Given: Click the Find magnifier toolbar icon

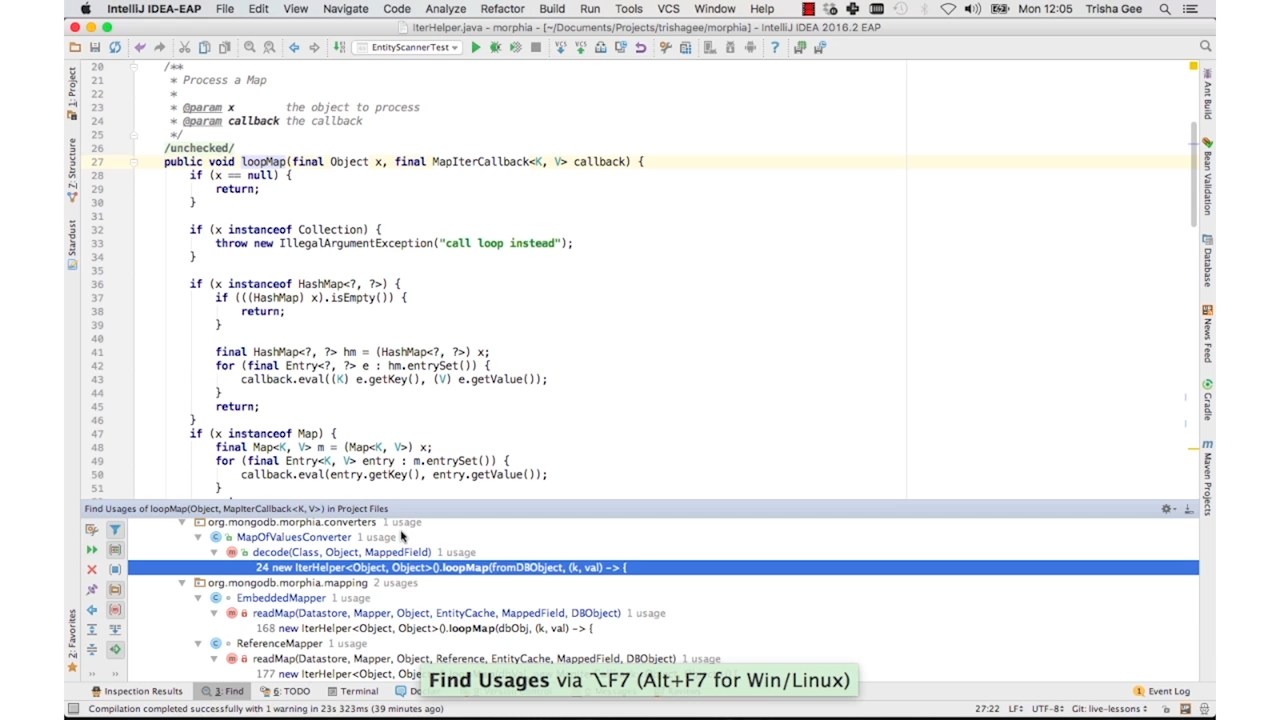Looking at the screenshot, I should pyautogui.click(x=250, y=47).
